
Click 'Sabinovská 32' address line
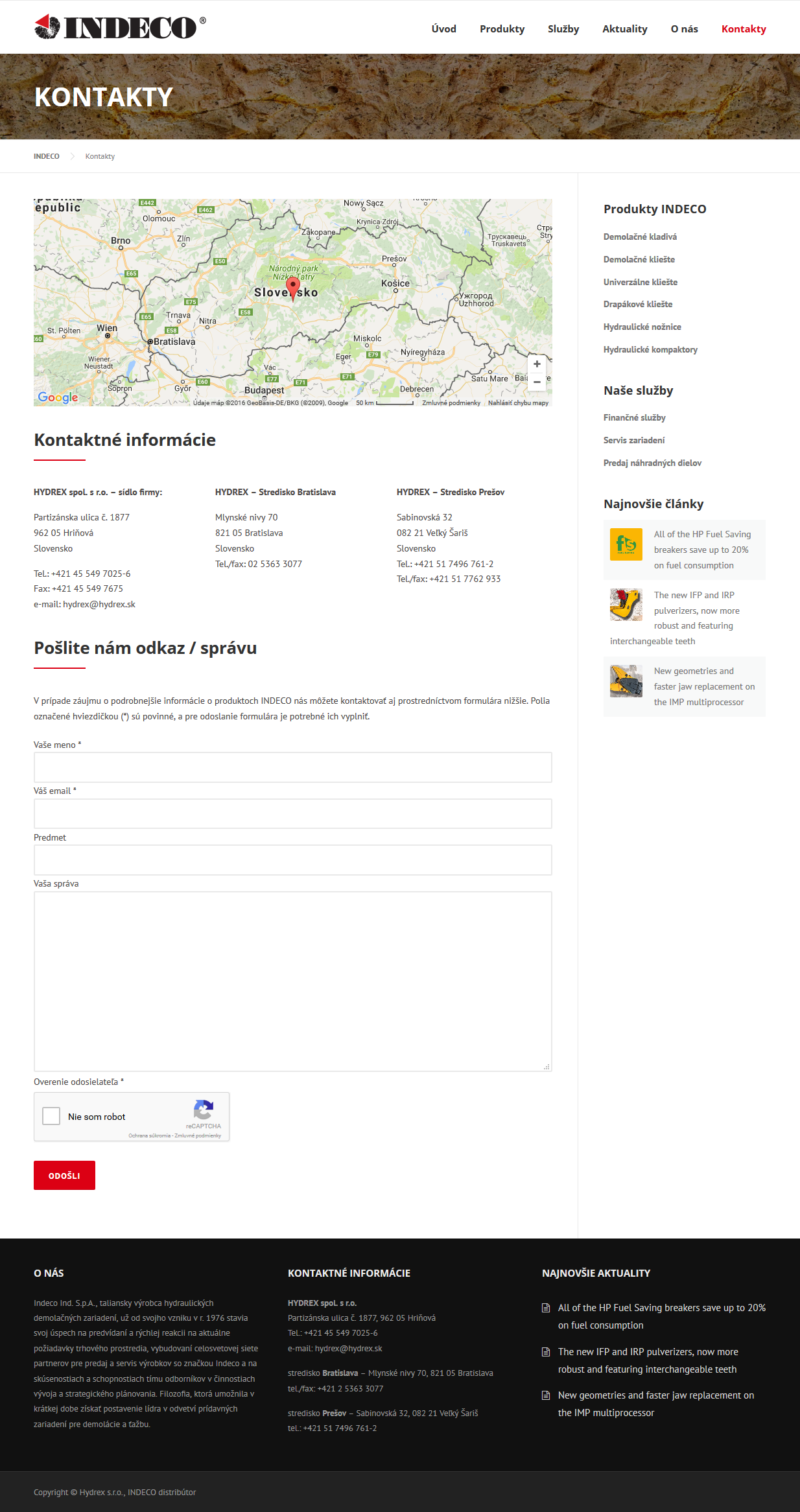tap(425, 517)
